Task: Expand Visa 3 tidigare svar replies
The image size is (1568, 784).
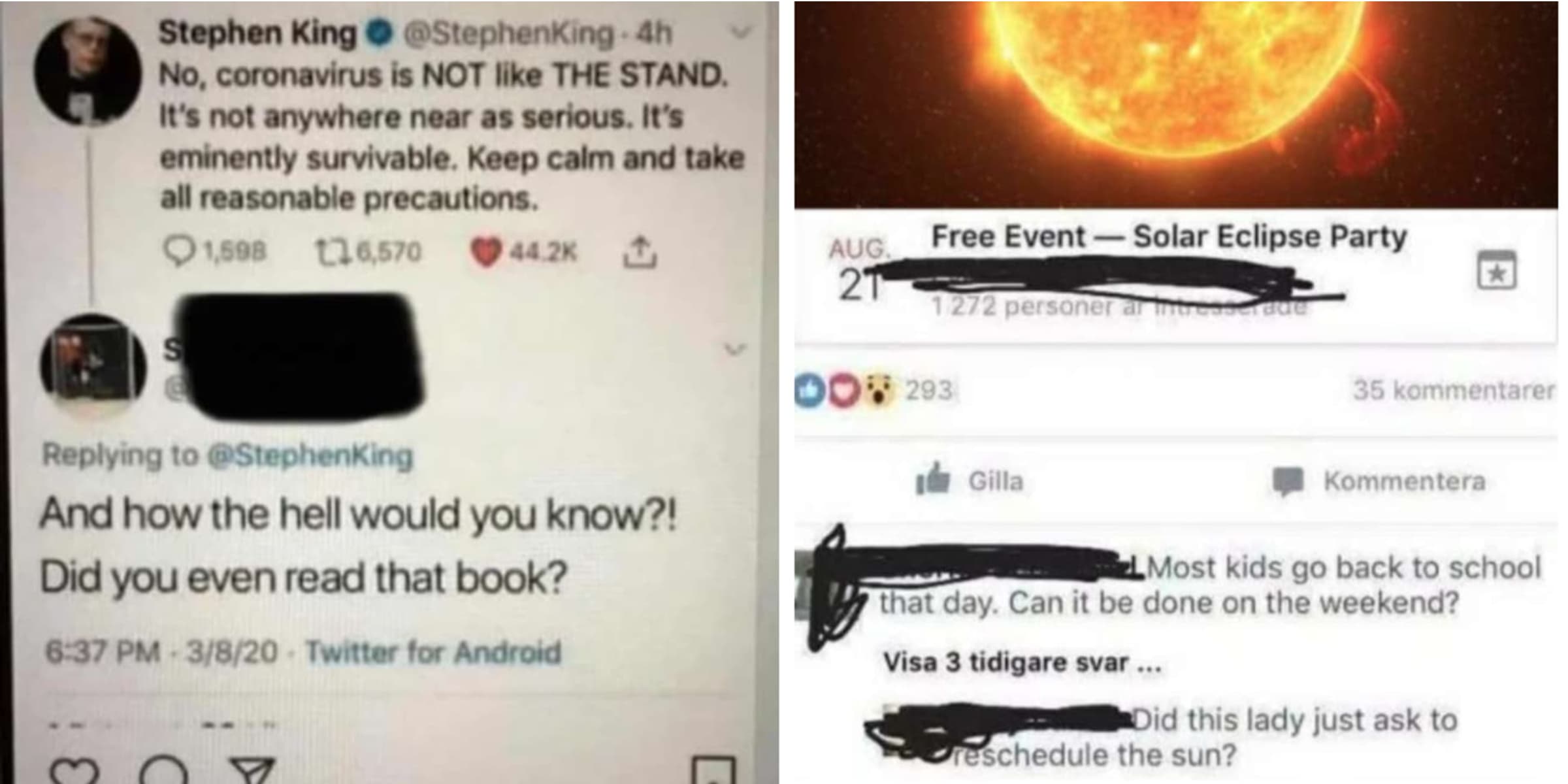Action: (1022, 663)
